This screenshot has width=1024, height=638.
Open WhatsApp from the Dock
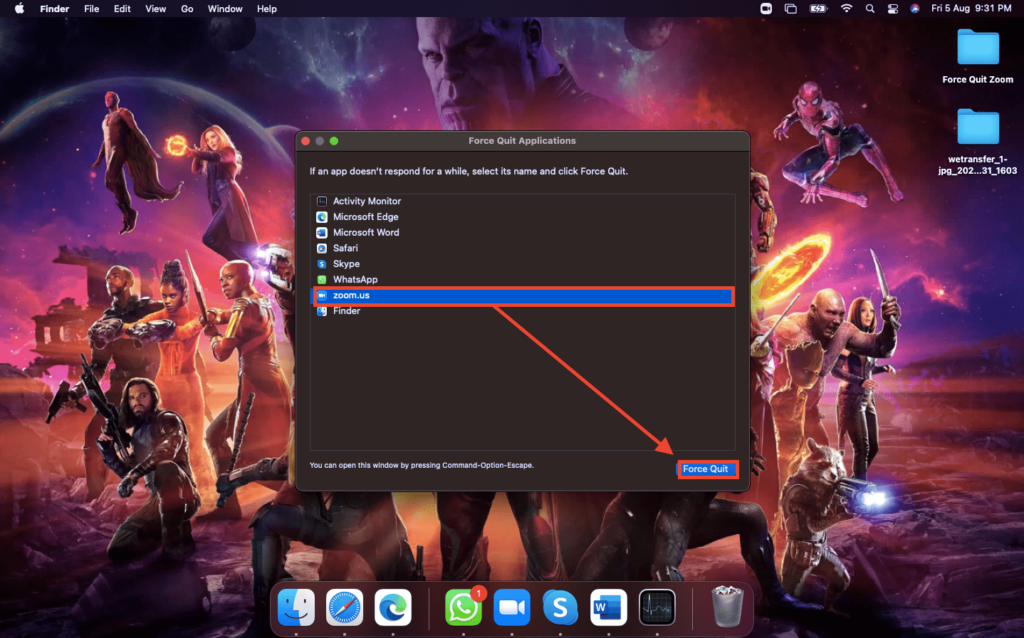tap(463, 607)
